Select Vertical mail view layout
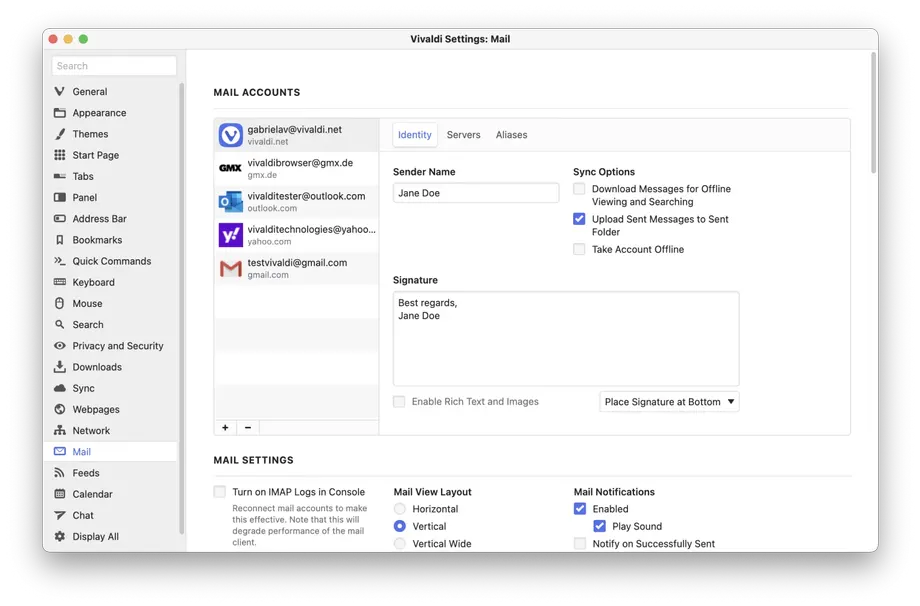 400,526
